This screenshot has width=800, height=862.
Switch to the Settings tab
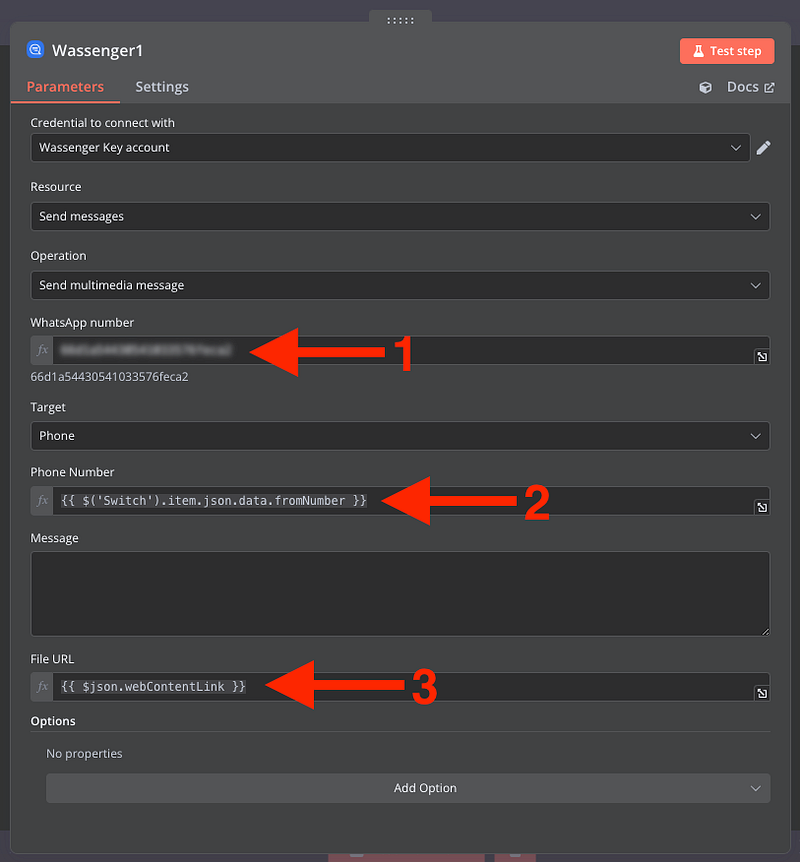(x=162, y=87)
